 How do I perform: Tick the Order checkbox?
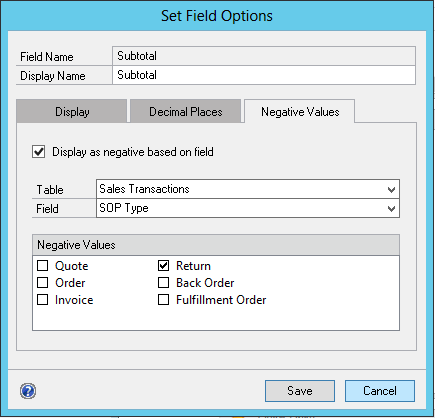point(43,283)
